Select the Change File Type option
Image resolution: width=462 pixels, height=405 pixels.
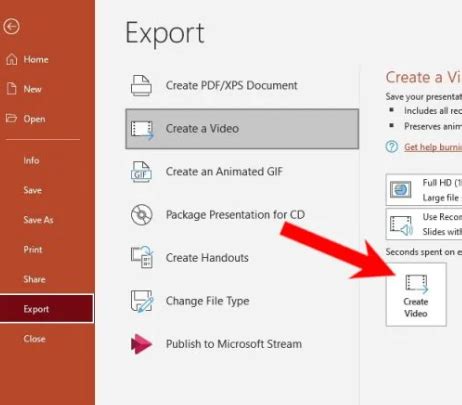(x=242, y=301)
